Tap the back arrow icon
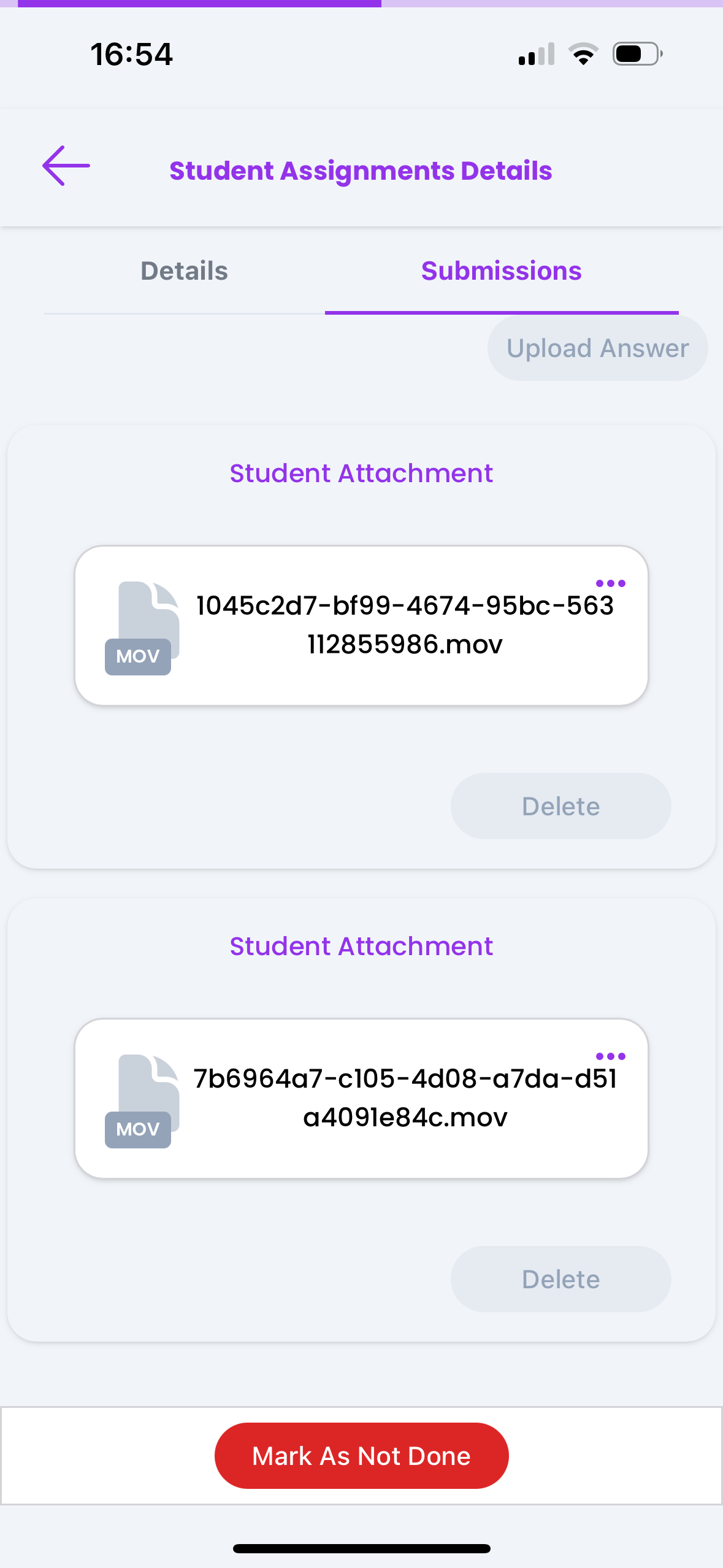The height and width of the screenshot is (1568, 723). point(66,166)
